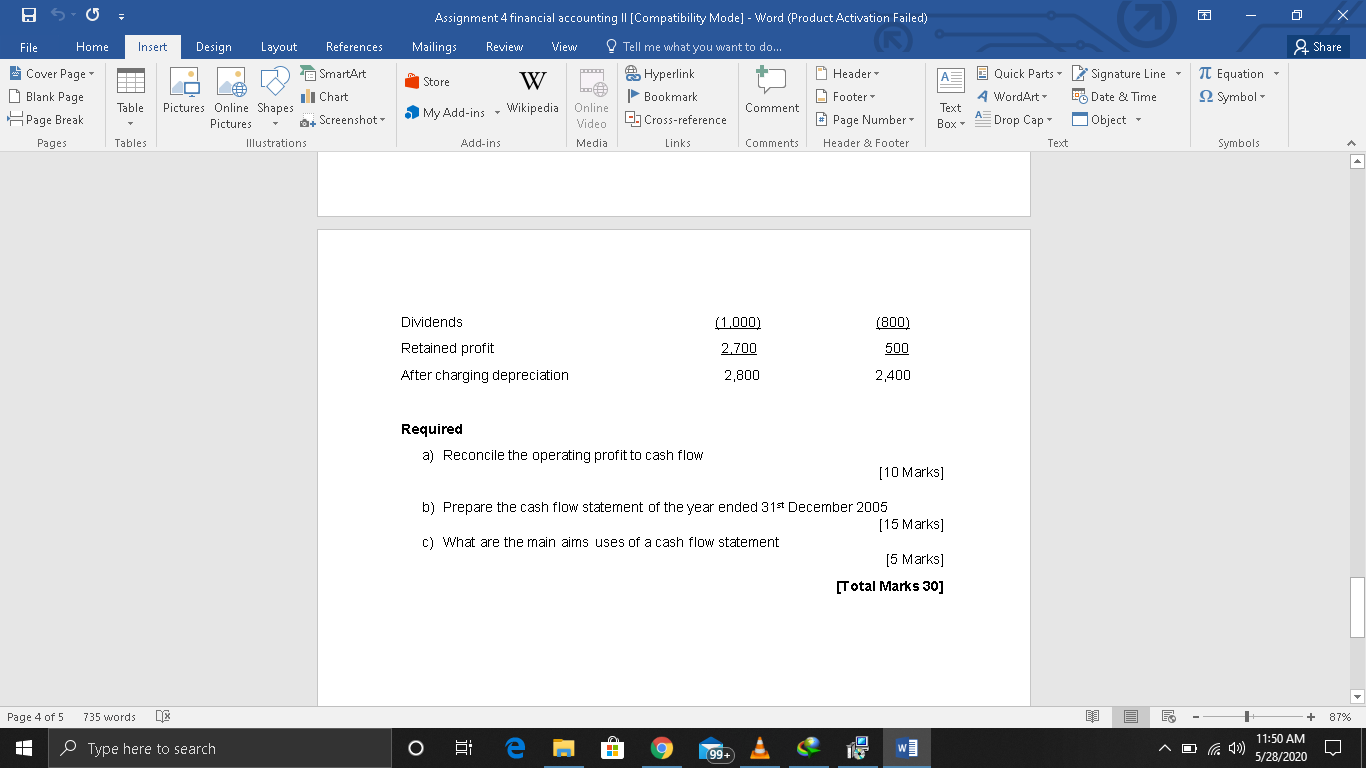Insert a Wikipedia pane
The height and width of the screenshot is (768, 1366).
532,96
